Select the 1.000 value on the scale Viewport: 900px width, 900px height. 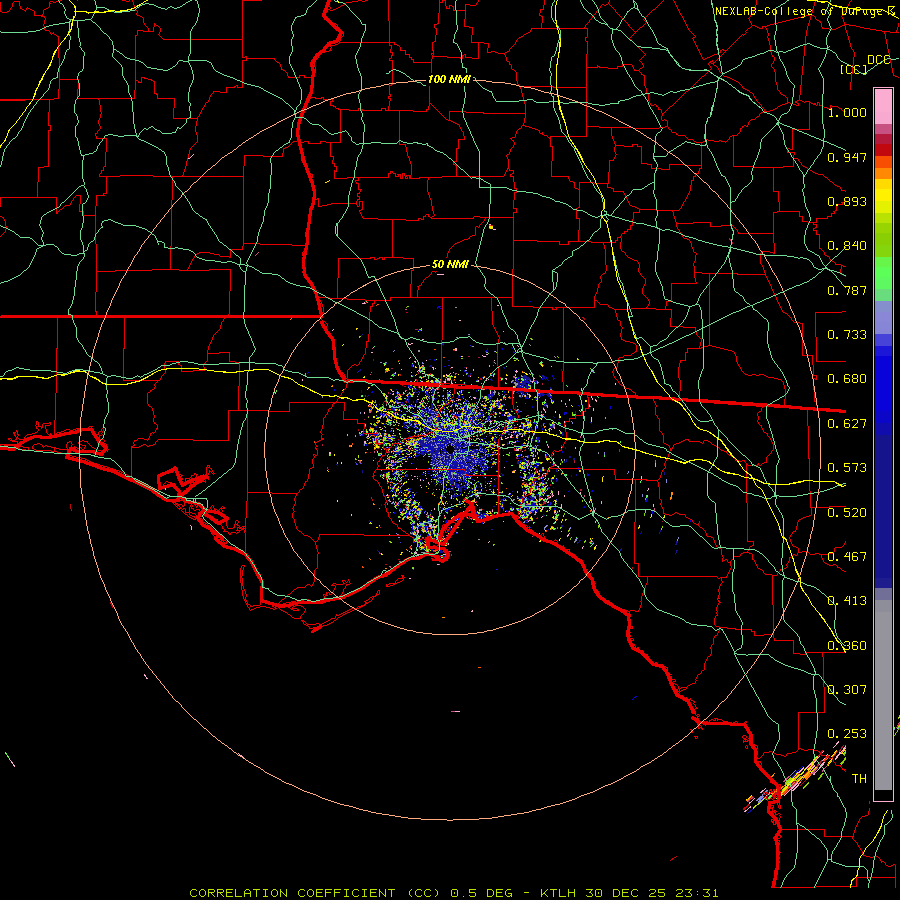[847, 112]
